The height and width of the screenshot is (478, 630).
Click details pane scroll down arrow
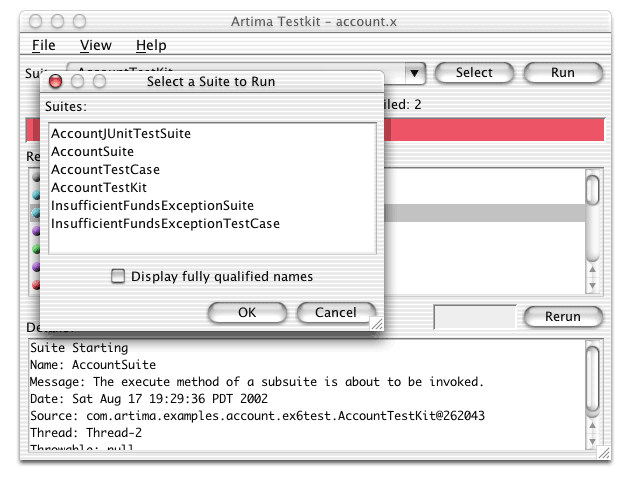[593, 441]
